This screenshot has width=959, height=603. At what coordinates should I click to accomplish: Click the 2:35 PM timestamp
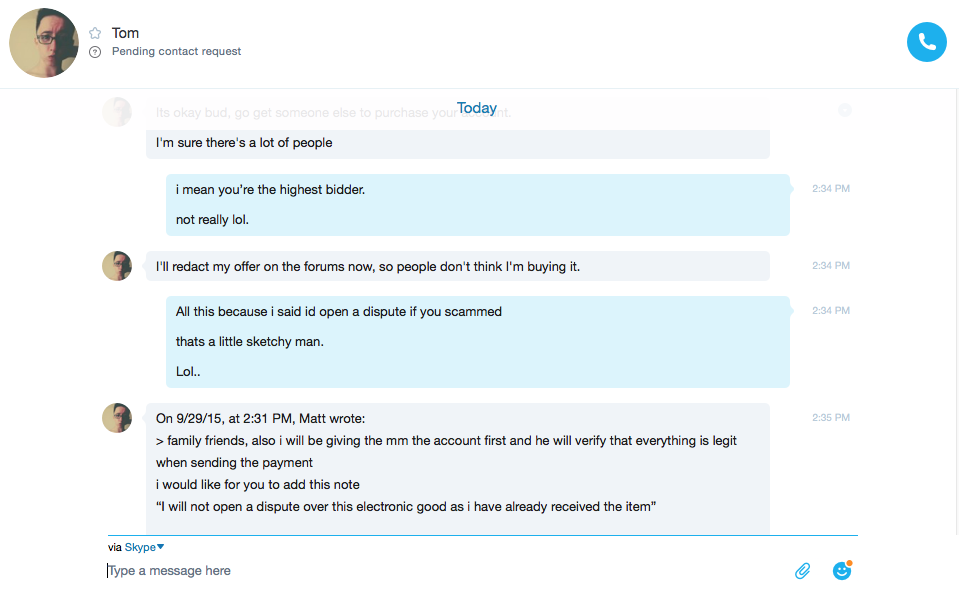[x=831, y=418]
